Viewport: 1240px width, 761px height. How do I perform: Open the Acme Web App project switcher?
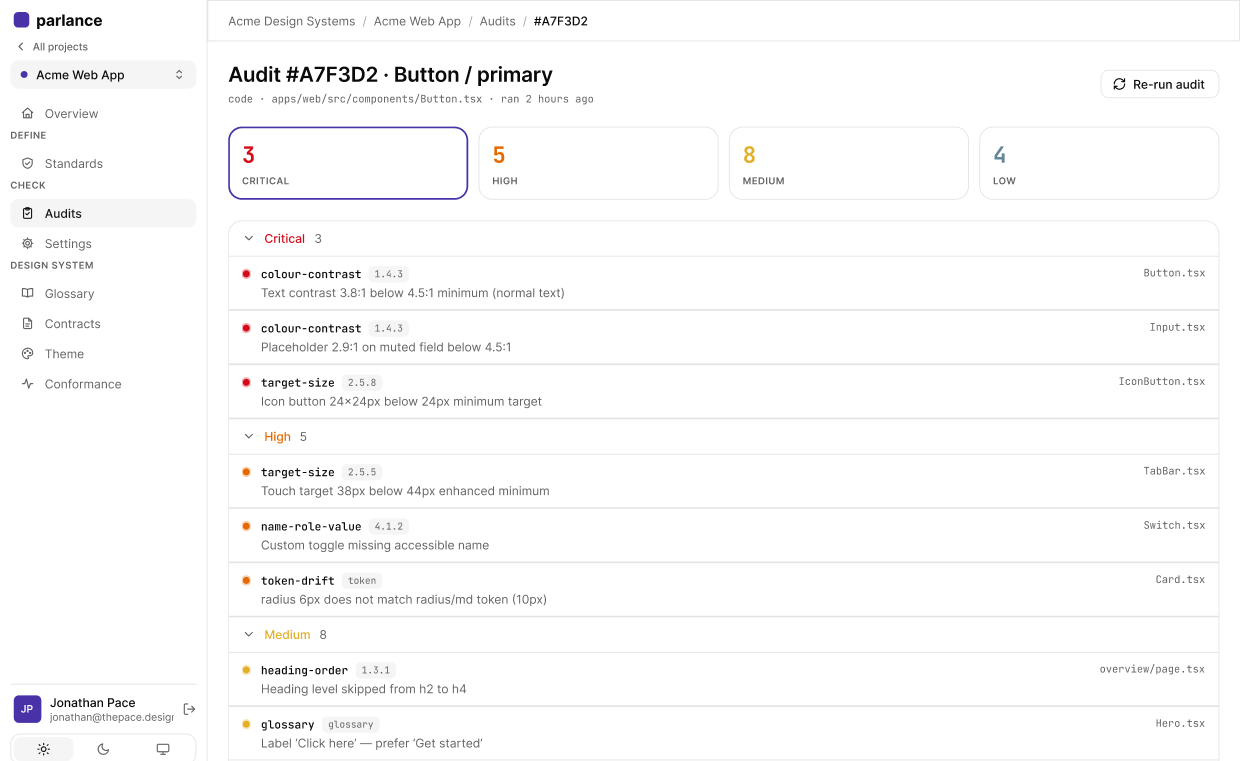[x=103, y=75]
